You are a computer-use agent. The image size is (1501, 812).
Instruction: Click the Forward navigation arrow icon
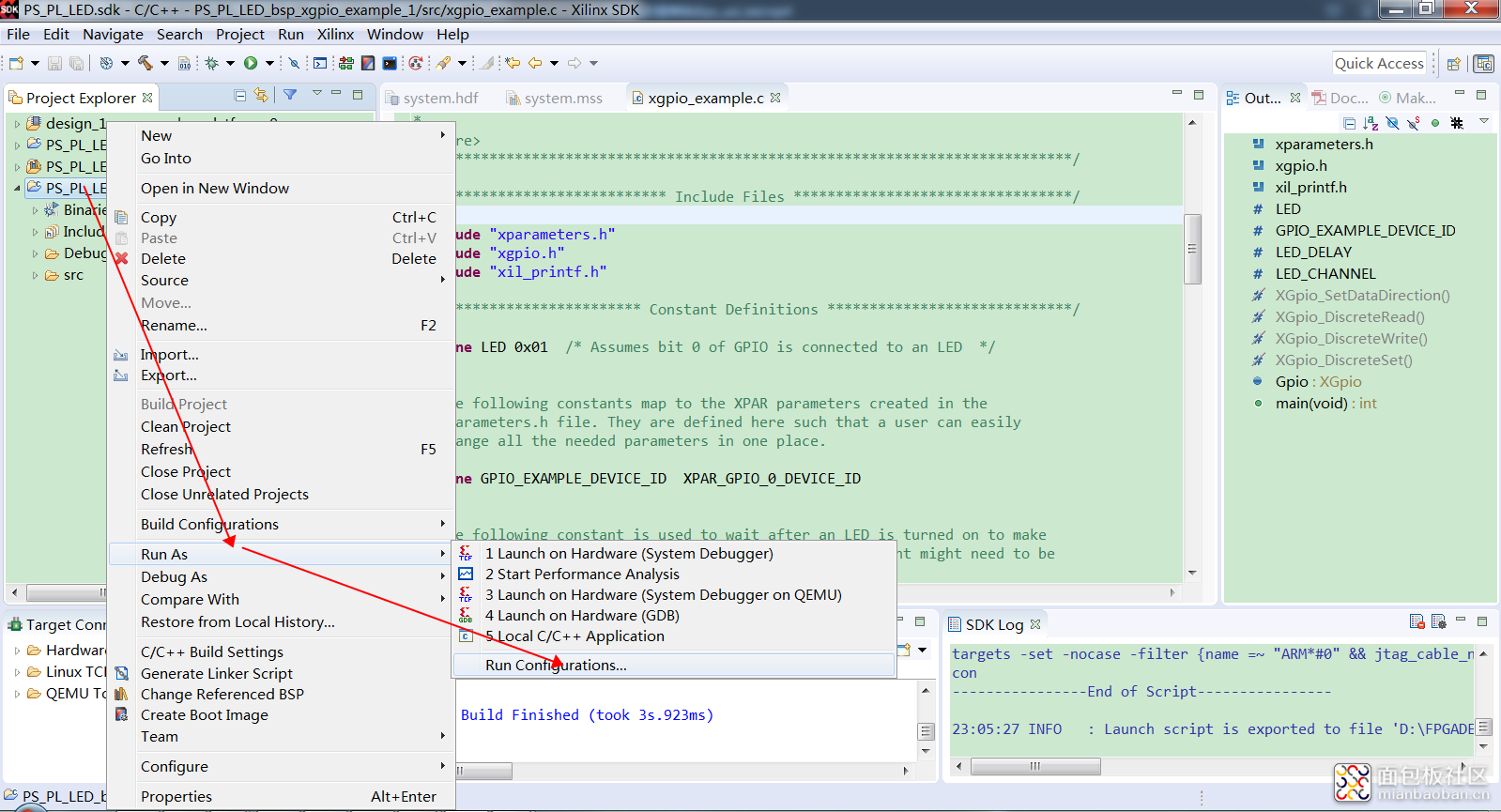574,63
